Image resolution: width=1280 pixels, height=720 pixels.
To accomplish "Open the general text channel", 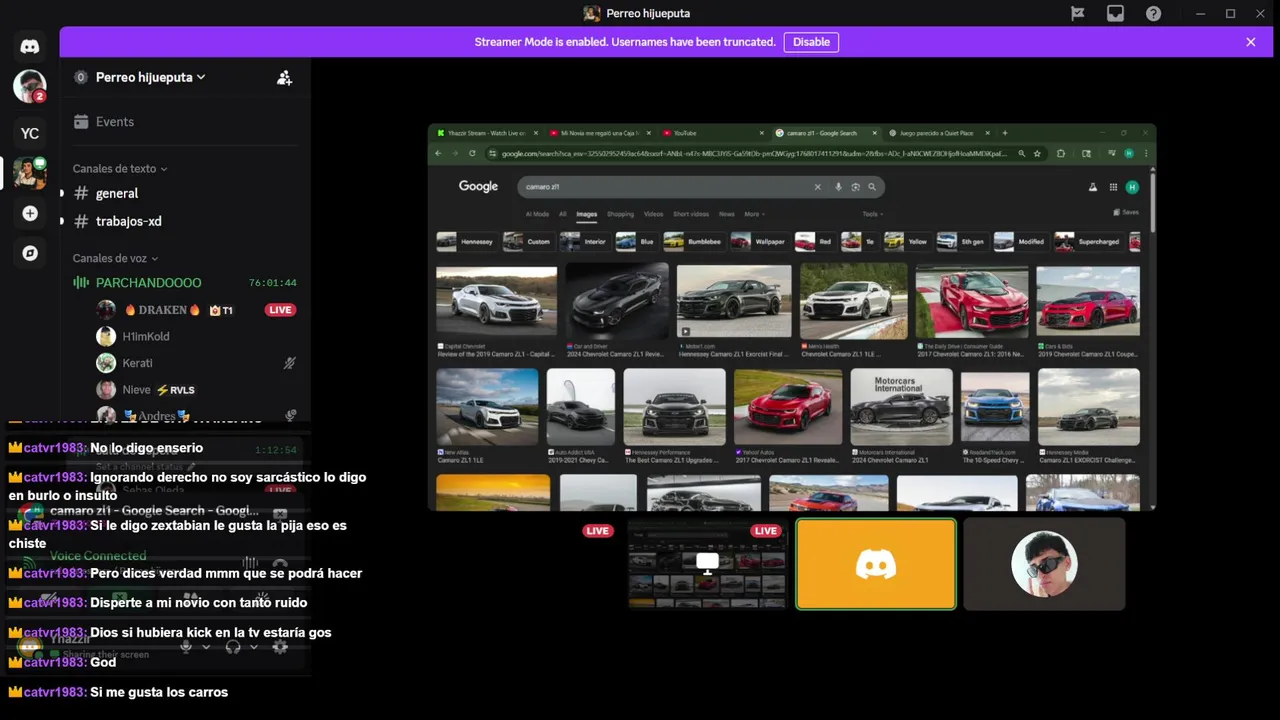I will click(x=185, y=193).
